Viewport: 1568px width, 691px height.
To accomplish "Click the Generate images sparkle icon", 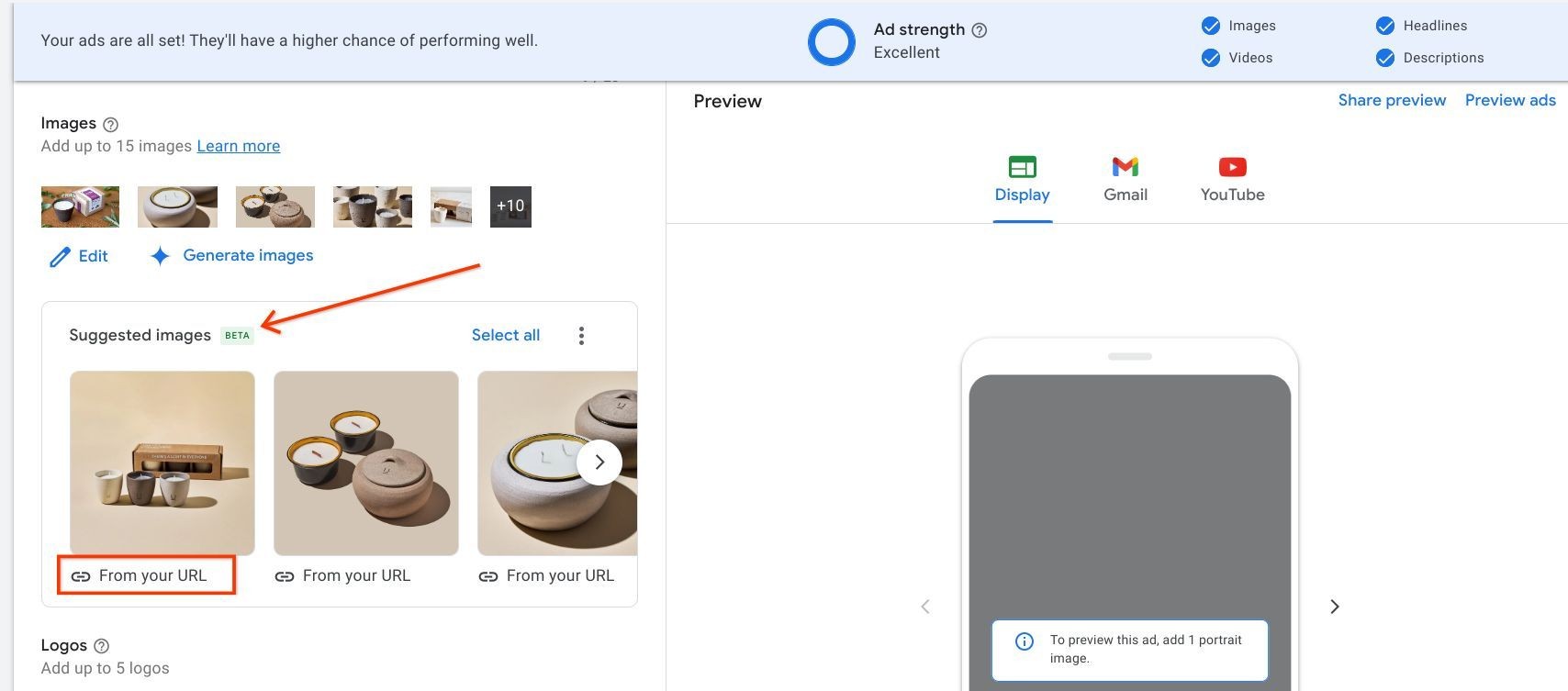I will coord(160,256).
